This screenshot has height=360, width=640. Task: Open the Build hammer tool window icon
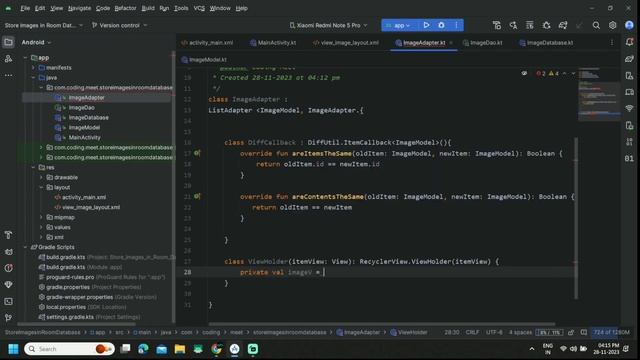[x=8, y=235]
